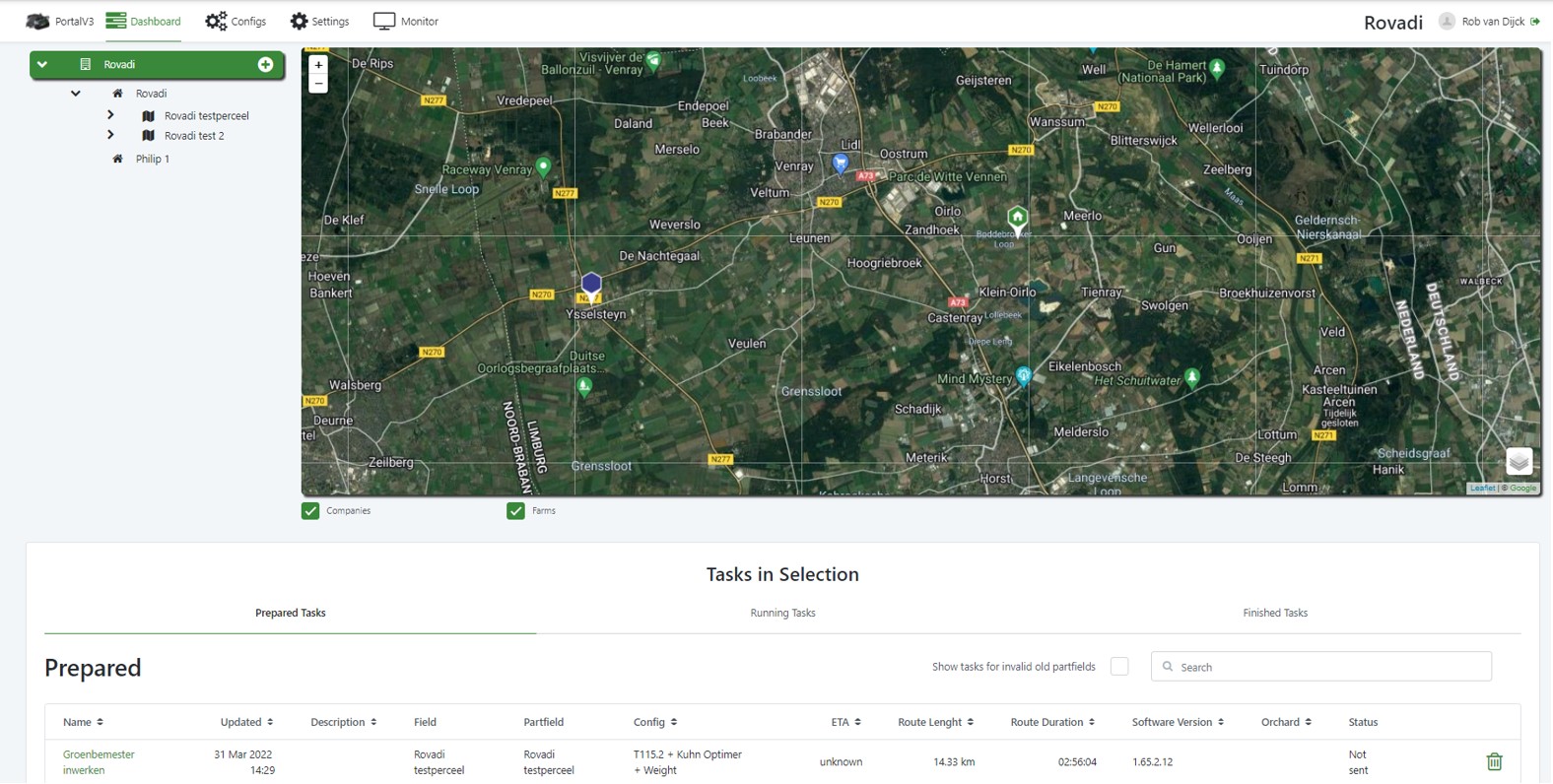Open the Dashboard tab

pyautogui.click(x=144, y=21)
